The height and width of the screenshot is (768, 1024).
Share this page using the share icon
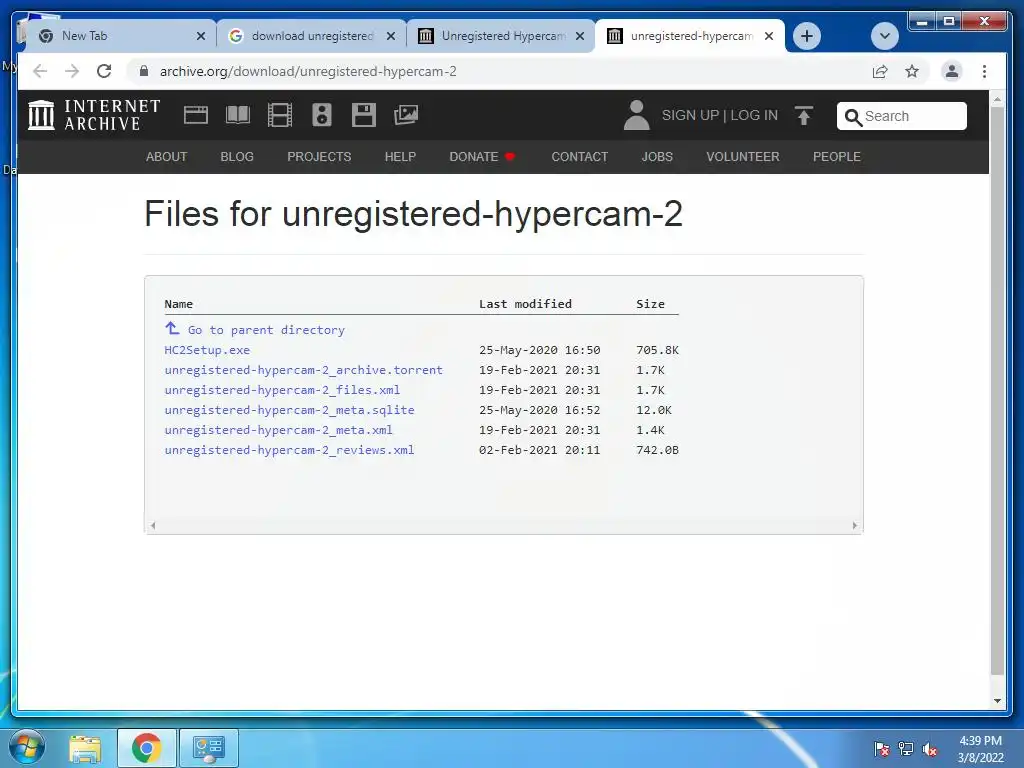click(x=880, y=71)
